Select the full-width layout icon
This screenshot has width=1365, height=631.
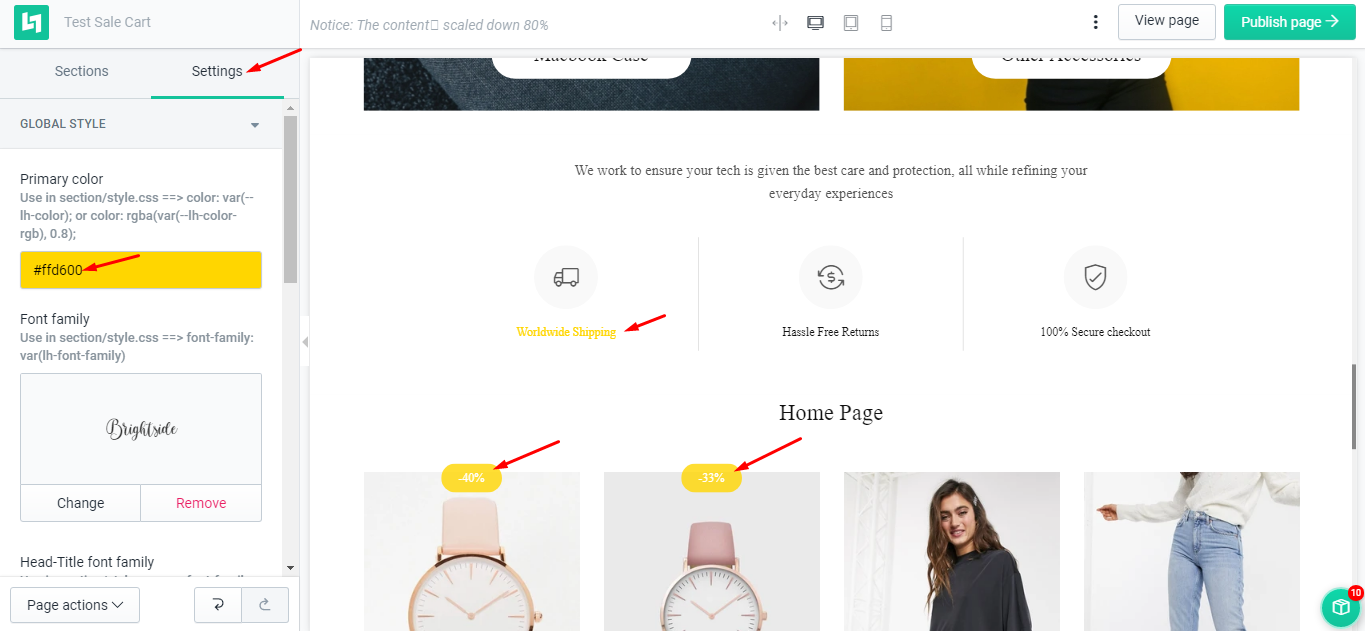pos(780,23)
